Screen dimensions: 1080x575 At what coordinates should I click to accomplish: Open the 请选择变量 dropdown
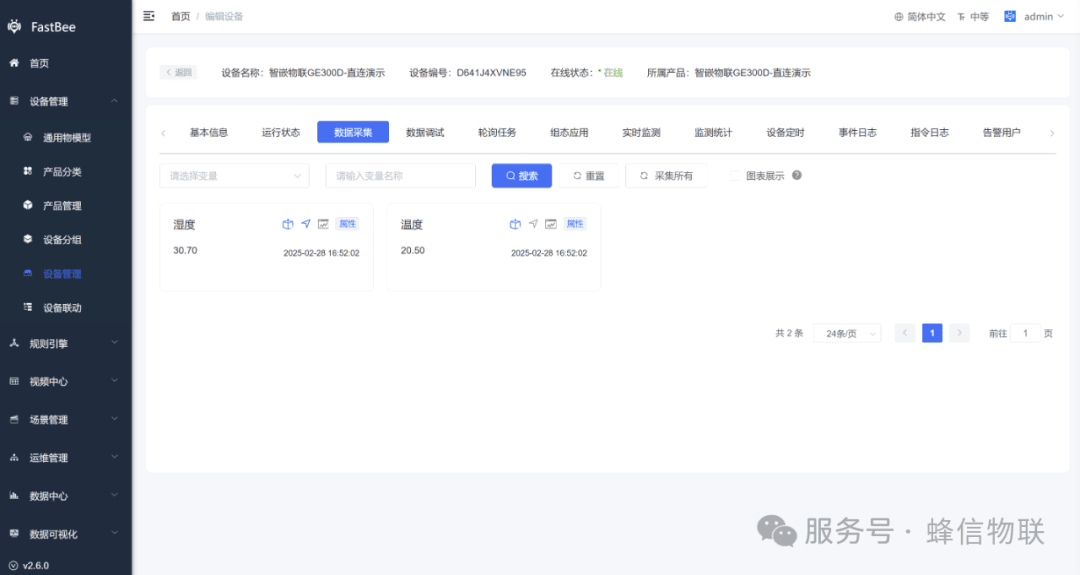click(x=234, y=176)
